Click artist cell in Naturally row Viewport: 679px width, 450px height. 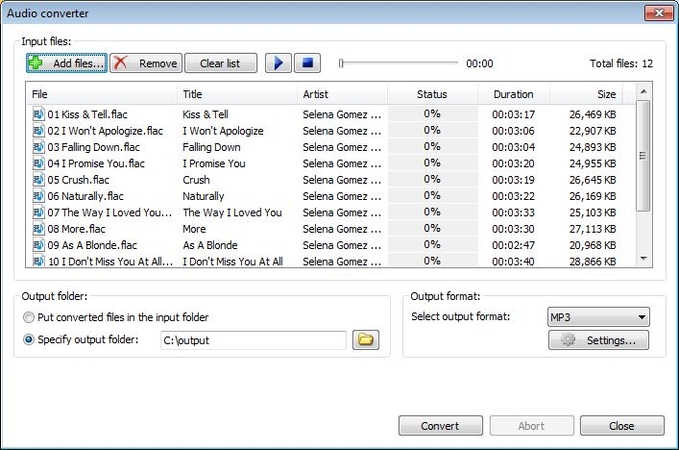[x=342, y=196]
